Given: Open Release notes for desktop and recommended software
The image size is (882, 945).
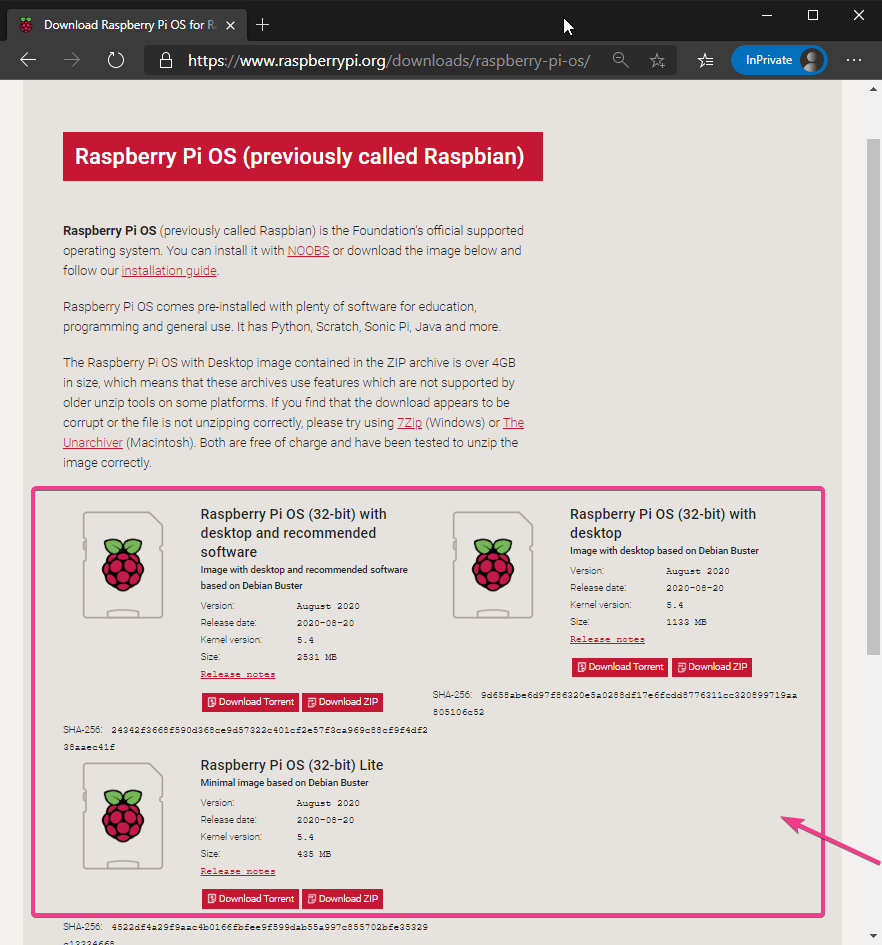Looking at the screenshot, I should (x=238, y=674).
